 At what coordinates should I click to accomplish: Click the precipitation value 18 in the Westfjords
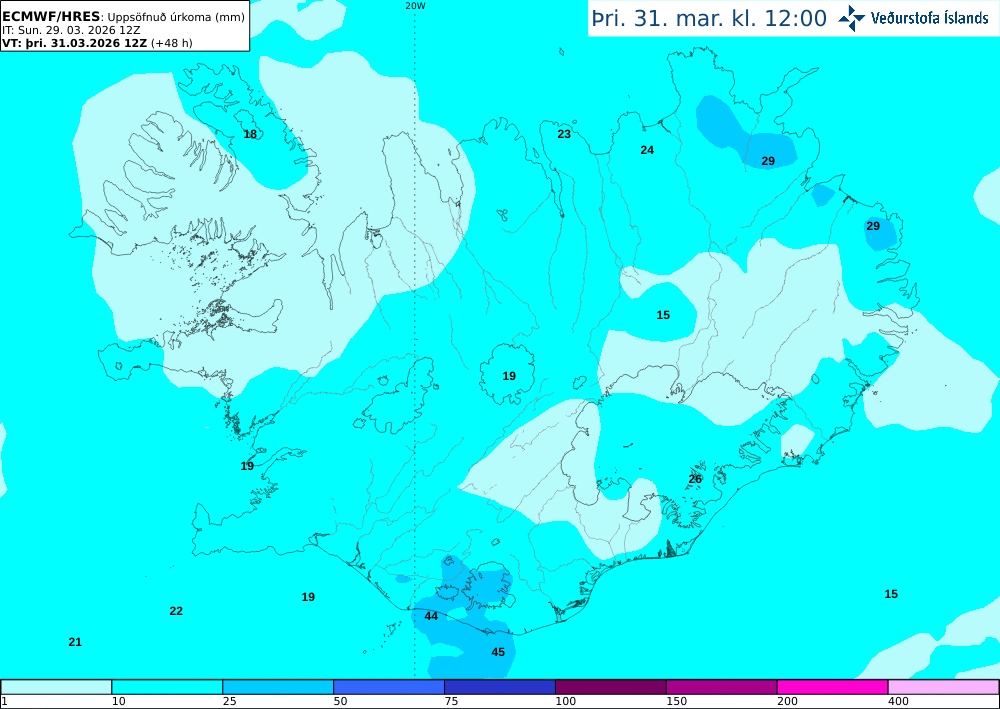click(251, 134)
